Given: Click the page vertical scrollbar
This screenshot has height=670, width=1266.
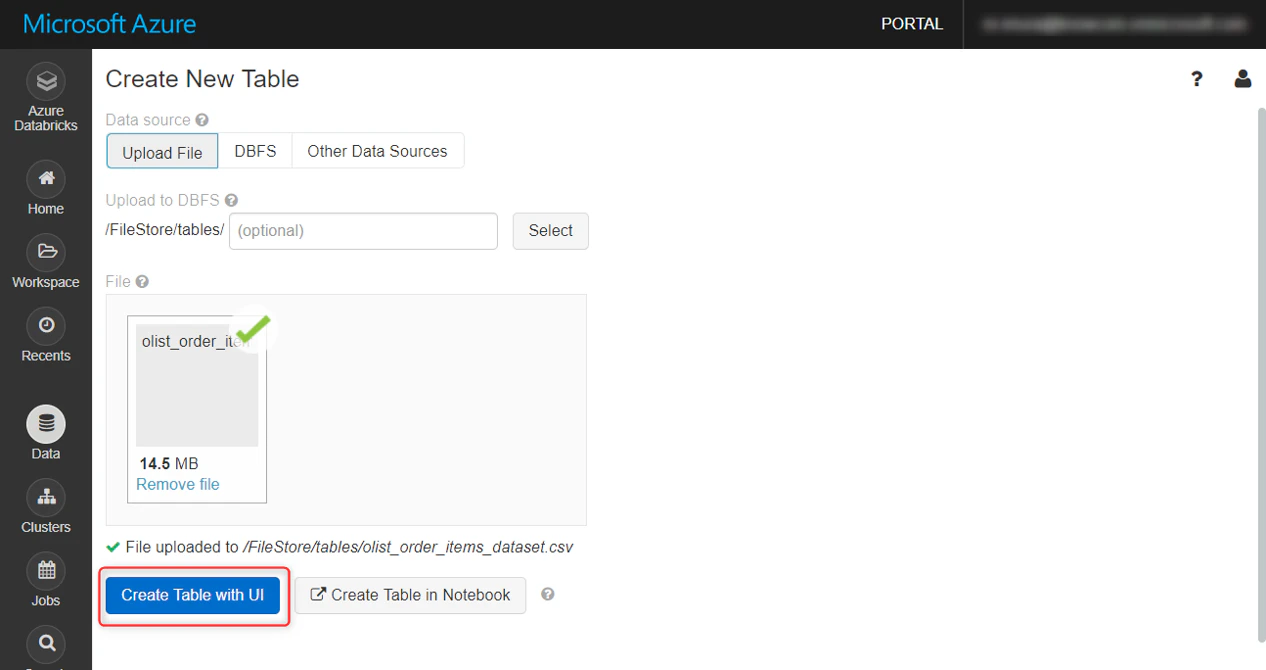Looking at the screenshot, I should [1260, 375].
